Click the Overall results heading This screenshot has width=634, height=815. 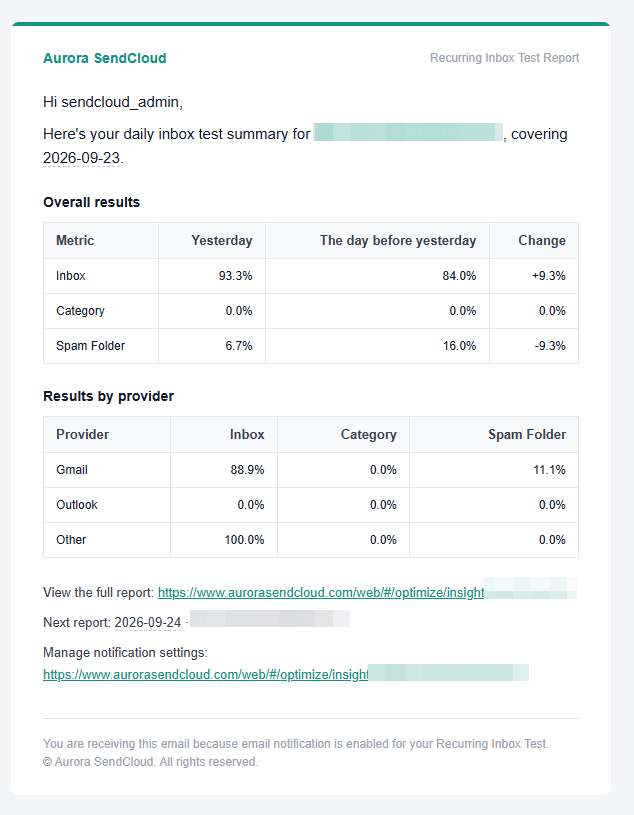click(91, 202)
